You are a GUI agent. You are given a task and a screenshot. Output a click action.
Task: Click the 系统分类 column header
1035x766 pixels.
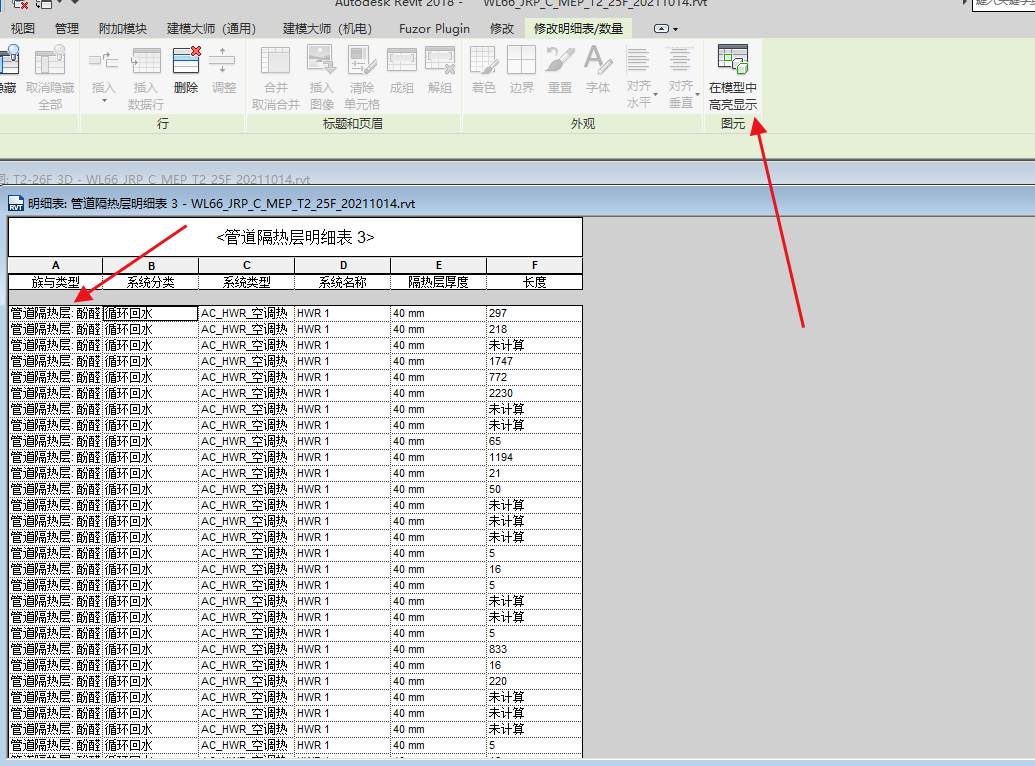(x=151, y=282)
